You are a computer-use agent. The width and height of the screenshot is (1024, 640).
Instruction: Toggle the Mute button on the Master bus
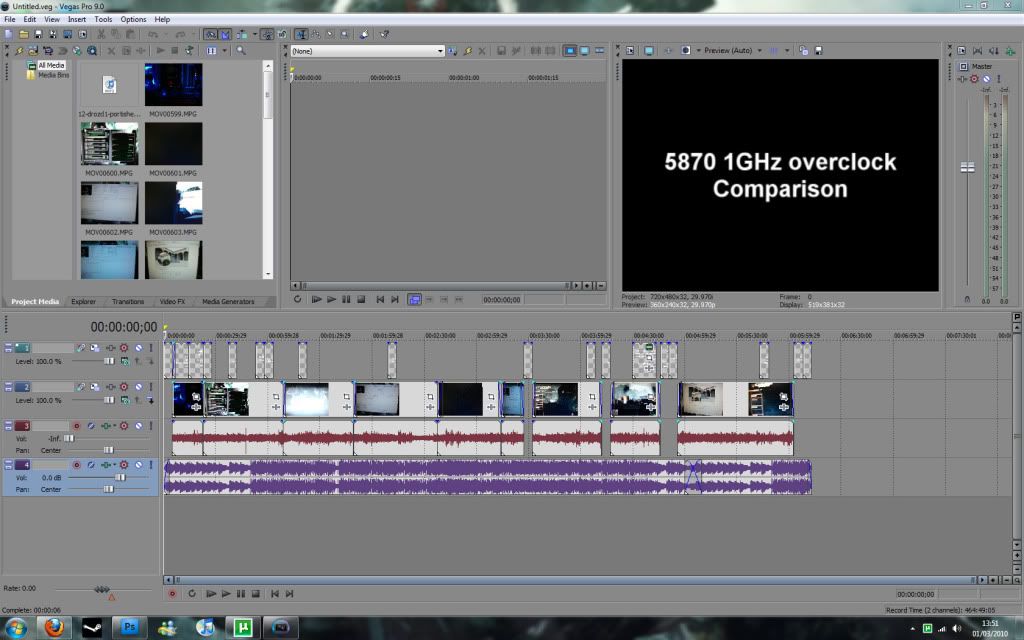point(986,79)
